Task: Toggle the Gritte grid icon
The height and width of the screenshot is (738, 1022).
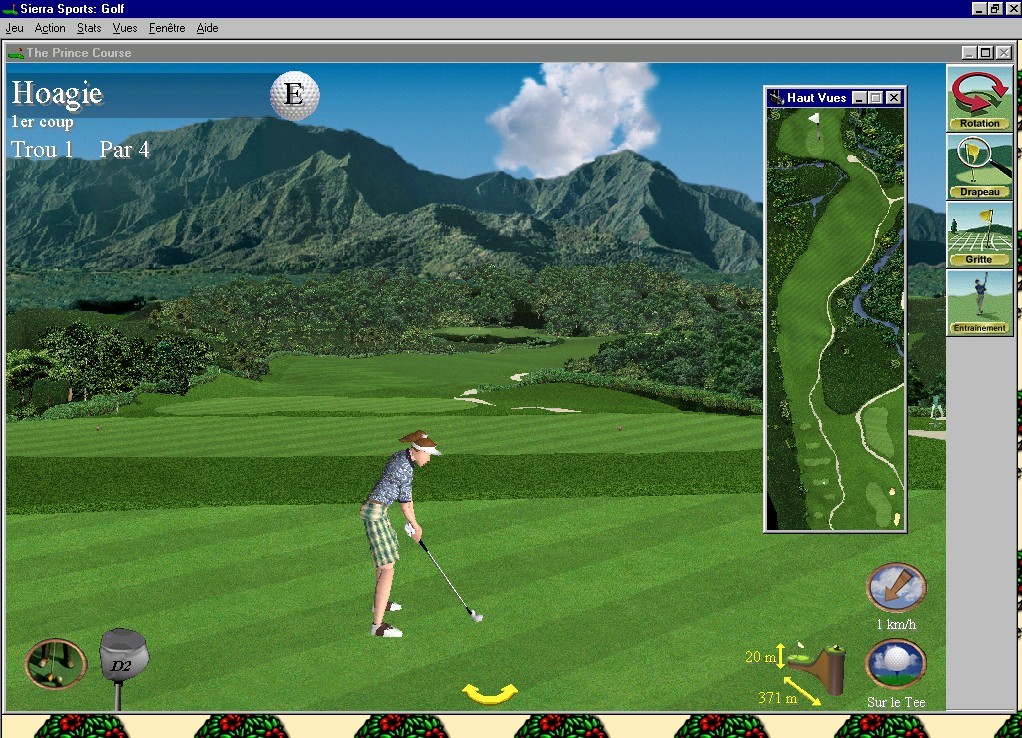Action: pyautogui.click(x=979, y=235)
